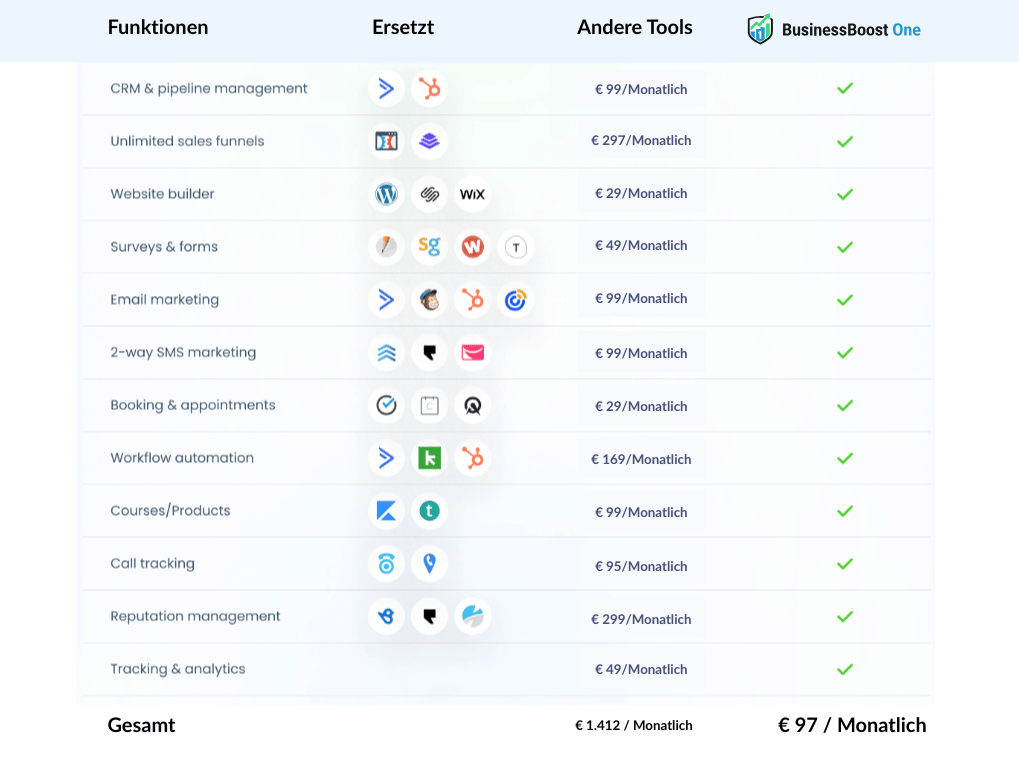Select the Wix logo in Website builder row

point(472,194)
